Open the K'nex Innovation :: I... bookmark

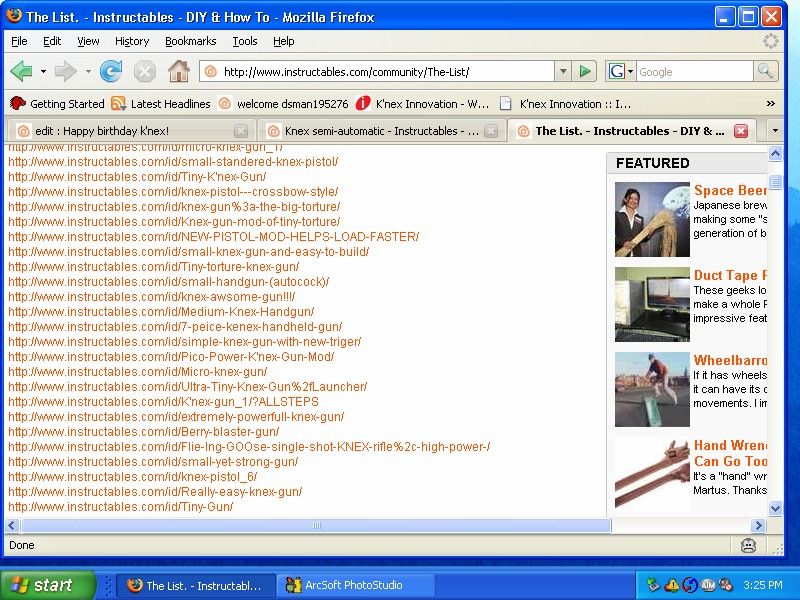click(565, 104)
